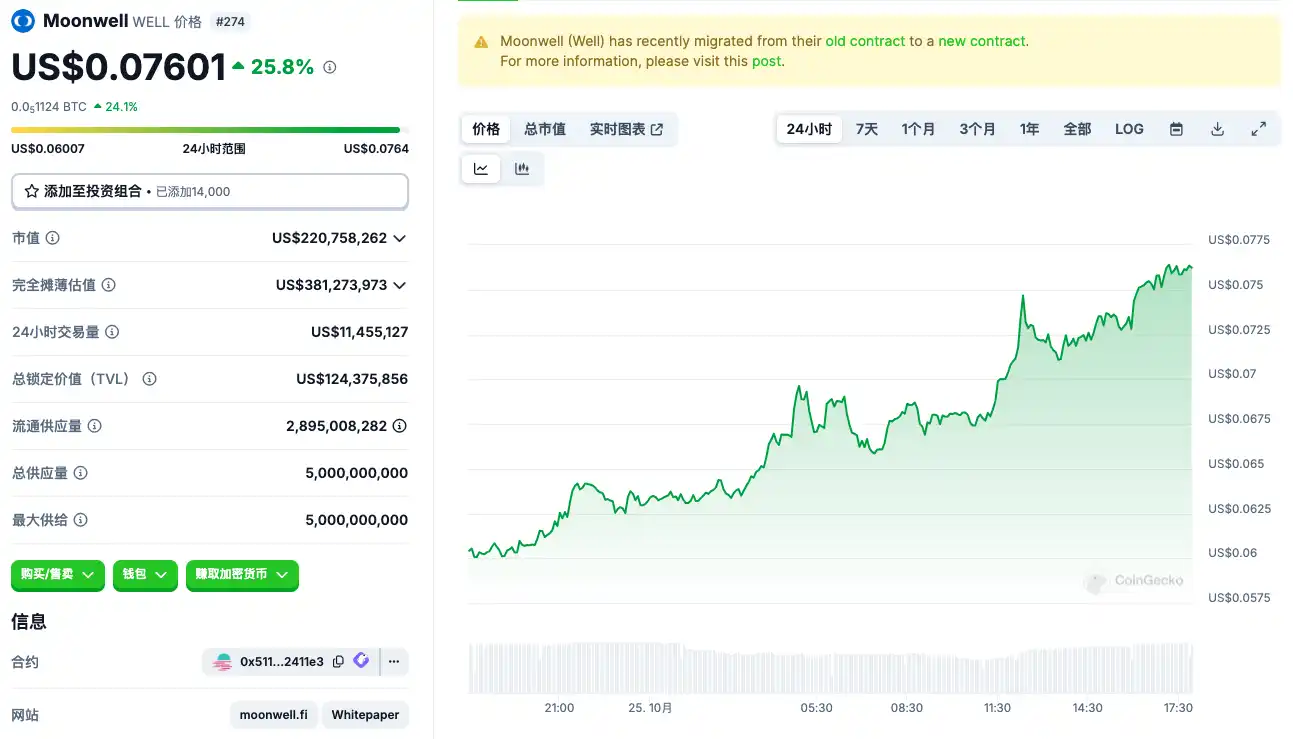Open the moonwell.fi website link
Viewport: 1293px width, 739px height.
tap(274, 715)
